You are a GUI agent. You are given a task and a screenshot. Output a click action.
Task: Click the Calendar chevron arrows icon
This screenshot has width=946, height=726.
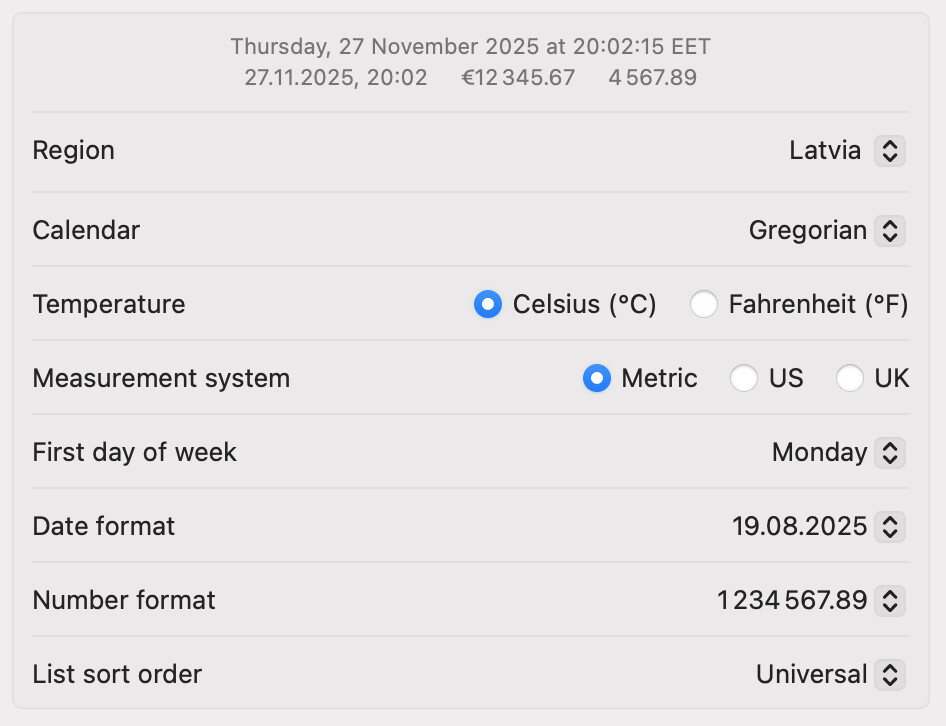(x=889, y=231)
